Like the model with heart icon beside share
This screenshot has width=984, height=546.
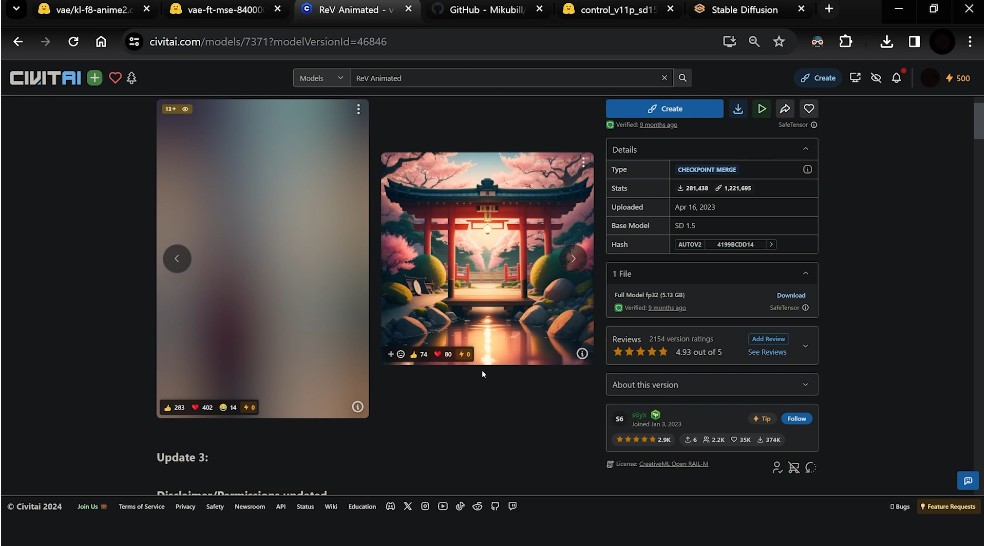point(809,109)
